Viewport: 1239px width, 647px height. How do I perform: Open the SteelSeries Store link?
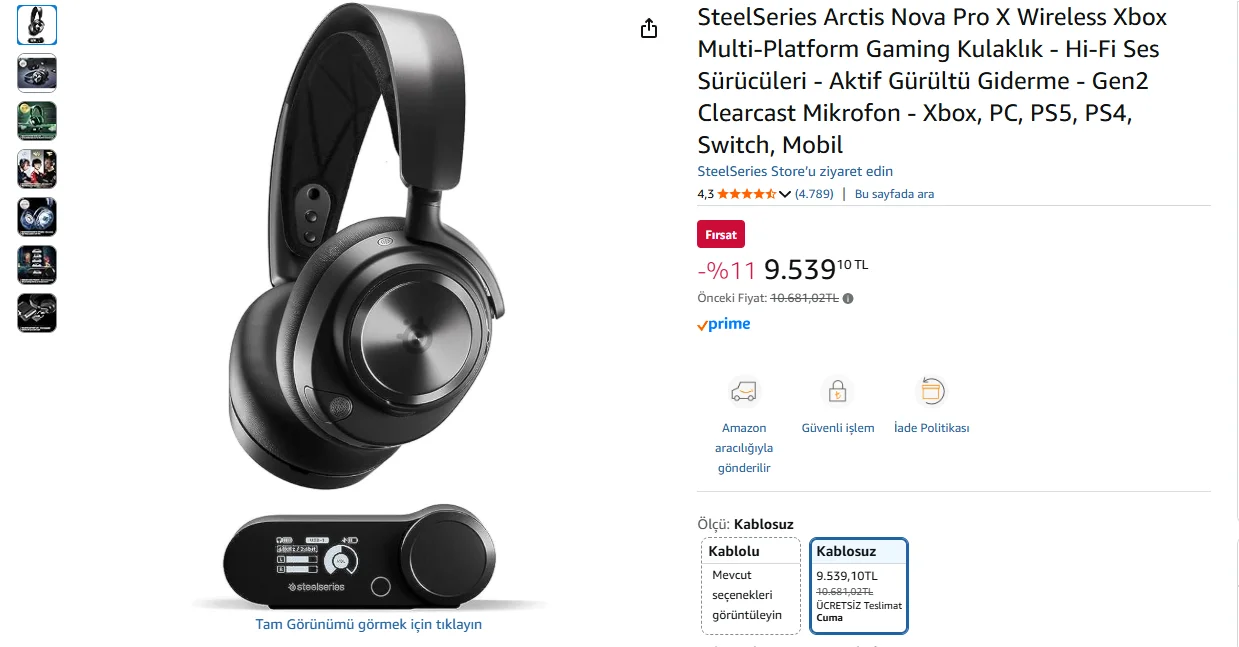pos(795,171)
